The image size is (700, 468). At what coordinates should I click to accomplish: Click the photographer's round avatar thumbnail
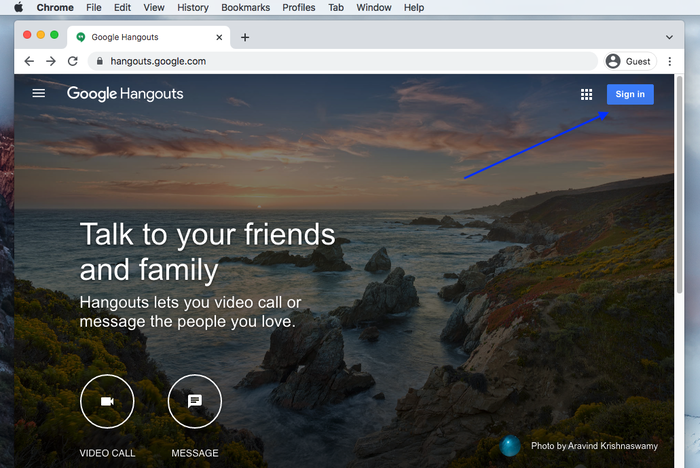(510, 446)
